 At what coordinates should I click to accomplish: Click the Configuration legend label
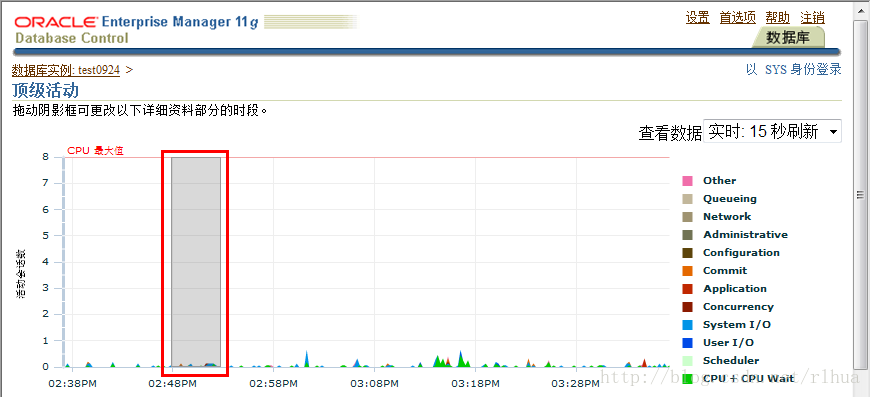tap(741, 253)
